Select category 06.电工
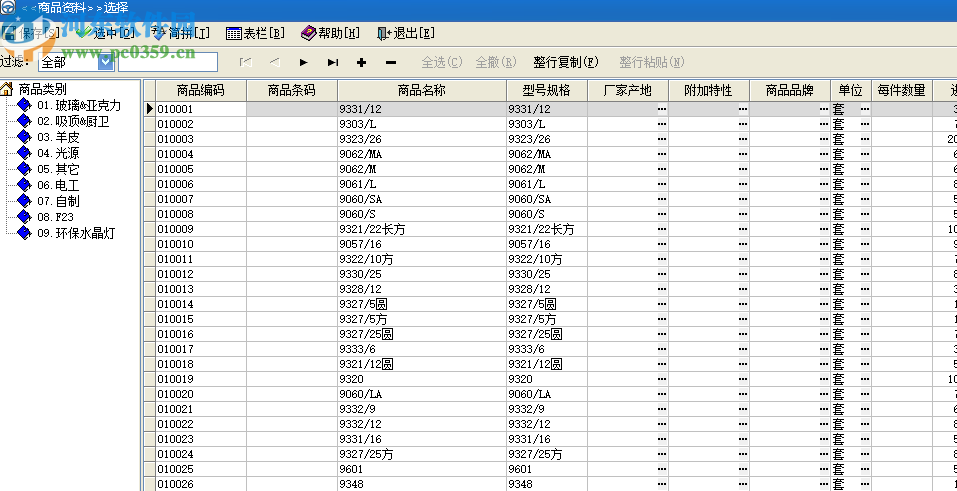This screenshot has width=957, height=491. (x=58, y=185)
